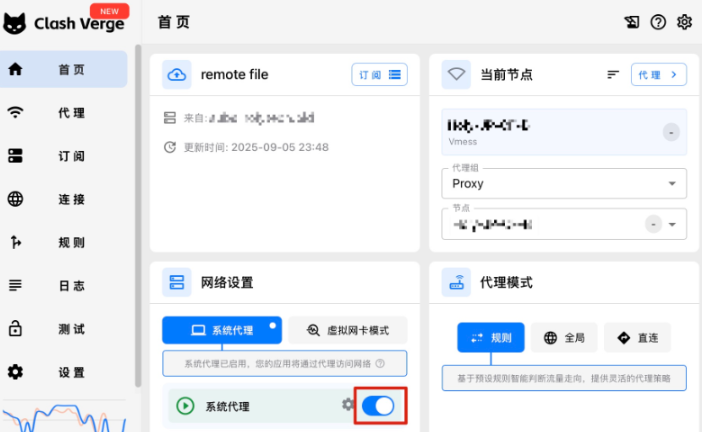Image resolution: width=702 pixels, height=432 pixels.
Task: Expand the 节点 node dropdown
Action: (x=672, y=225)
